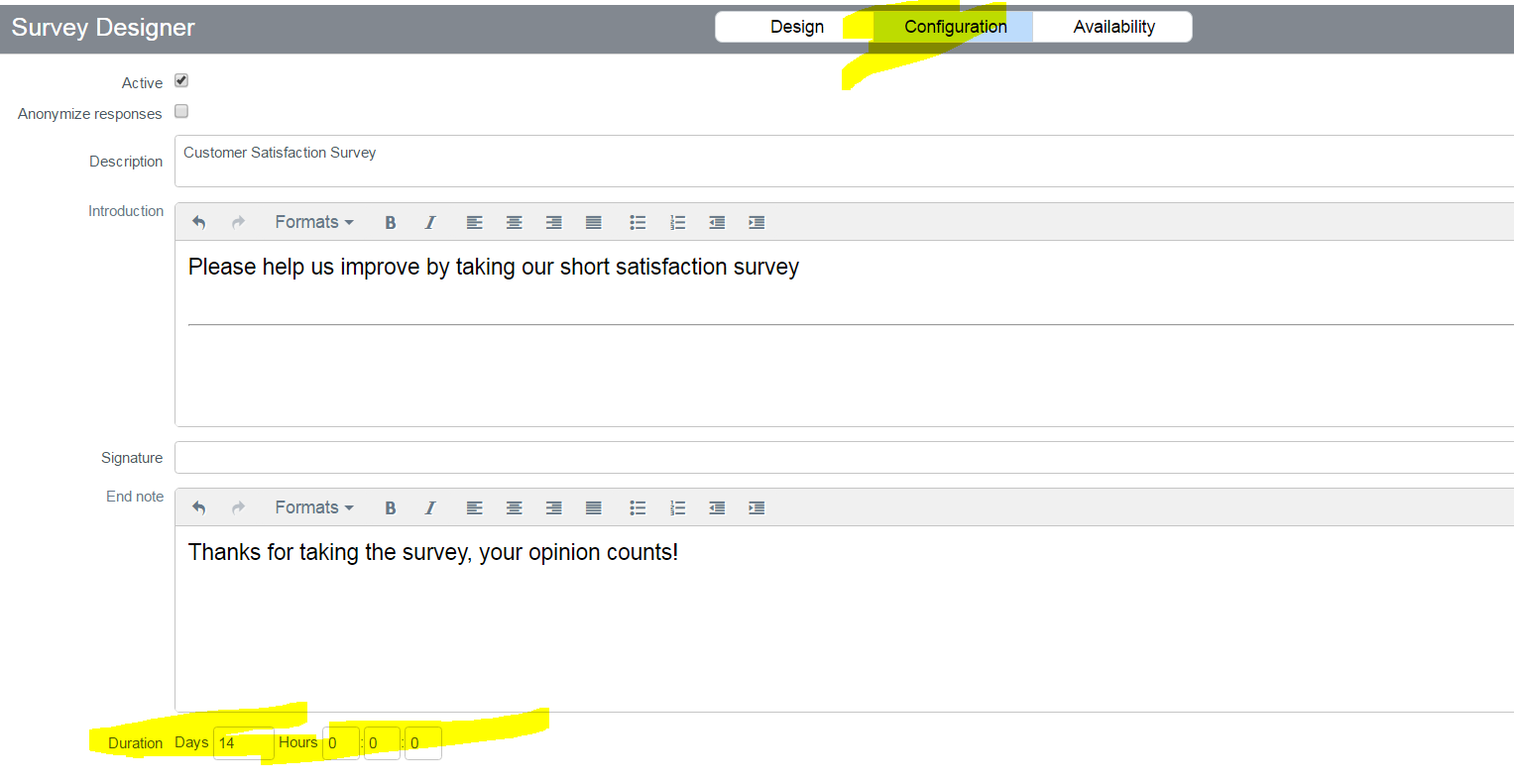Screen dimensions: 1514x784
Task: Justify text in the Introduction editor
Action: [x=593, y=222]
